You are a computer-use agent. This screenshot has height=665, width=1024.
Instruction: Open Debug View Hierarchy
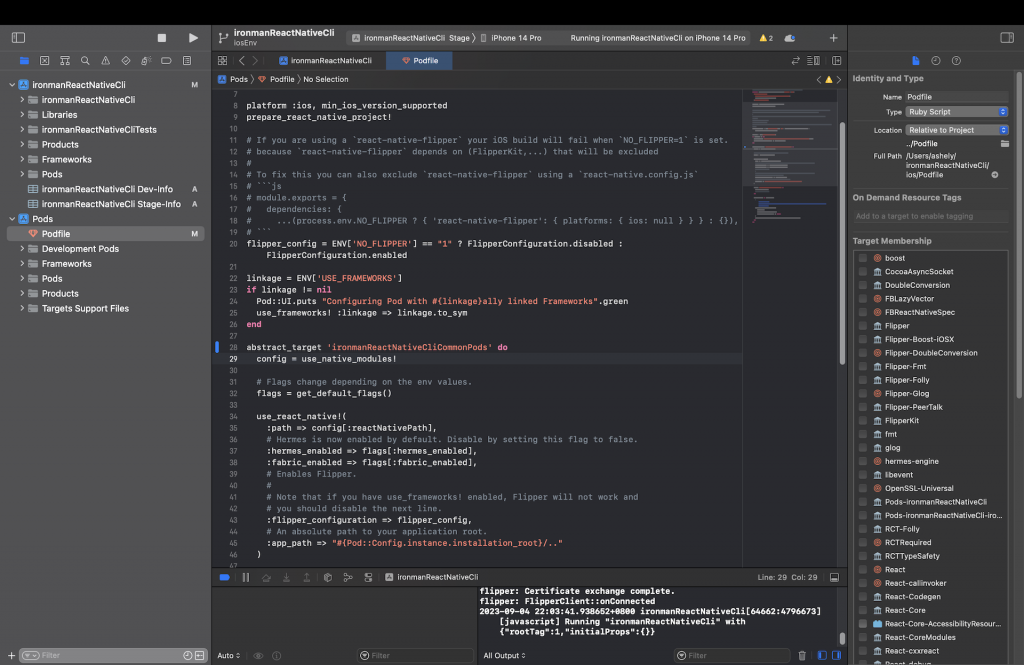[328, 577]
